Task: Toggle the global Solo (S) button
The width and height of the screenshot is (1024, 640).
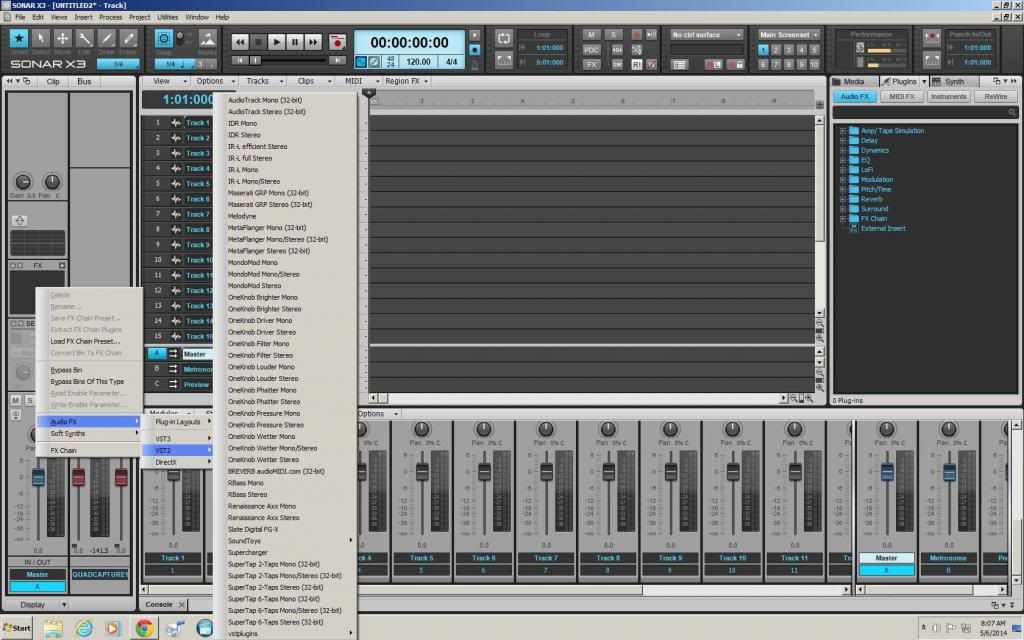Action: click(614, 35)
